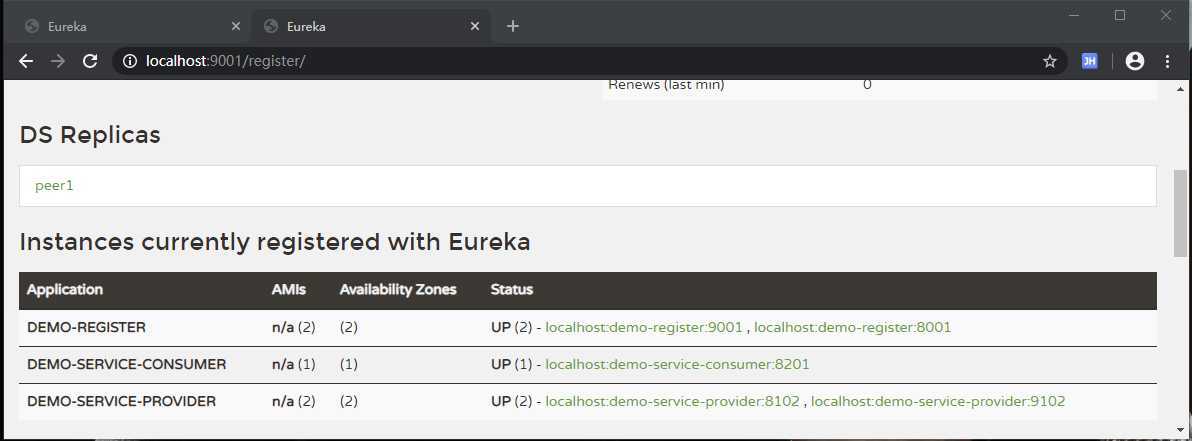Bookmark this page with the star icon
This screenshot has height=441, width=1192.
pyautogui.click(x=1049, y=61)
